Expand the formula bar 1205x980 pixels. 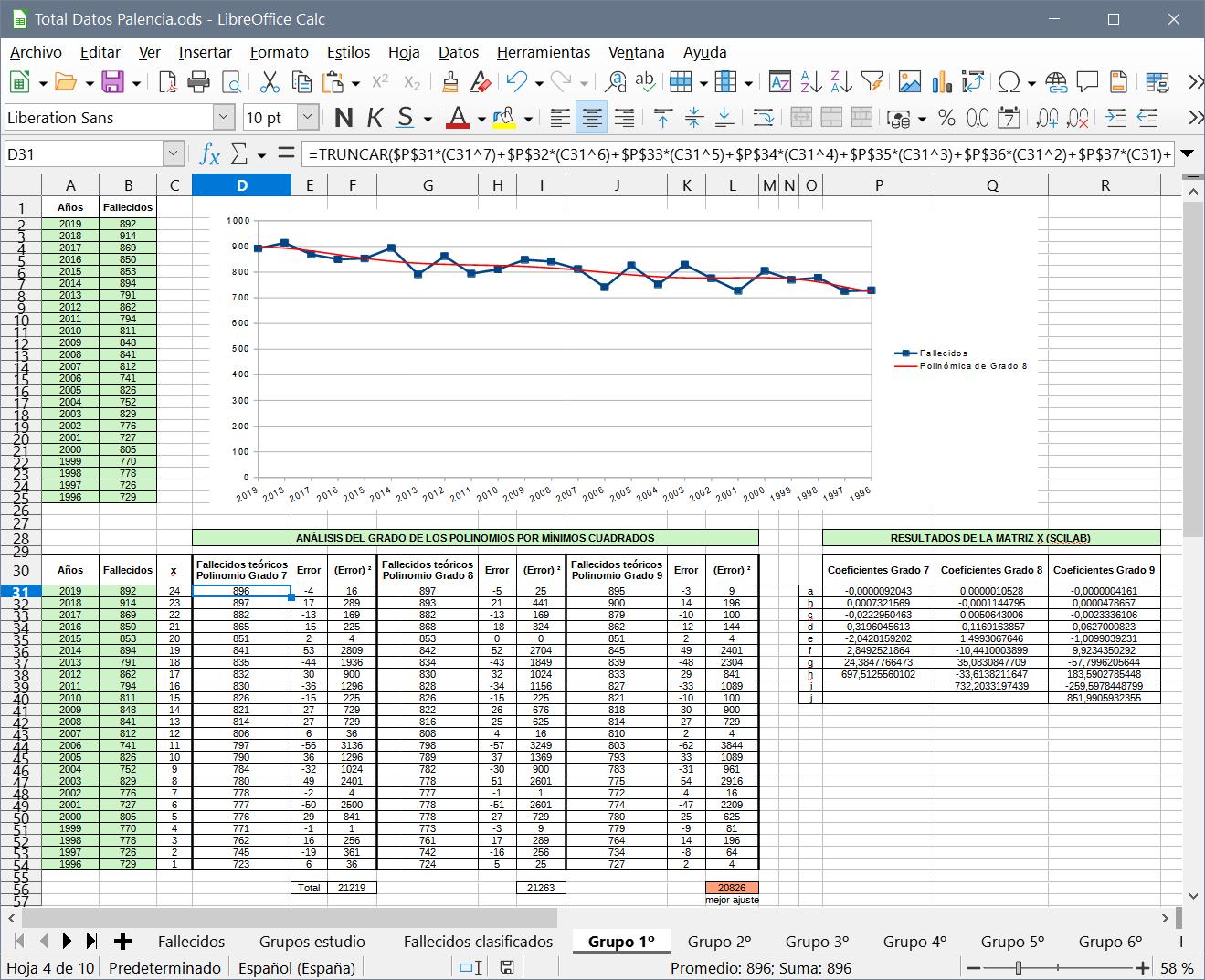click(x=1188, y=153)
